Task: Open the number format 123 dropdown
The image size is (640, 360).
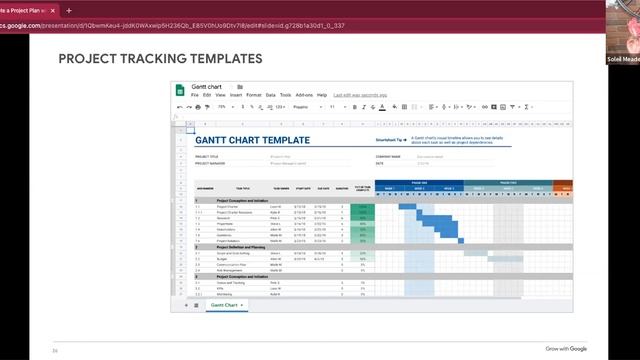Action: click(x=280, y=107)
